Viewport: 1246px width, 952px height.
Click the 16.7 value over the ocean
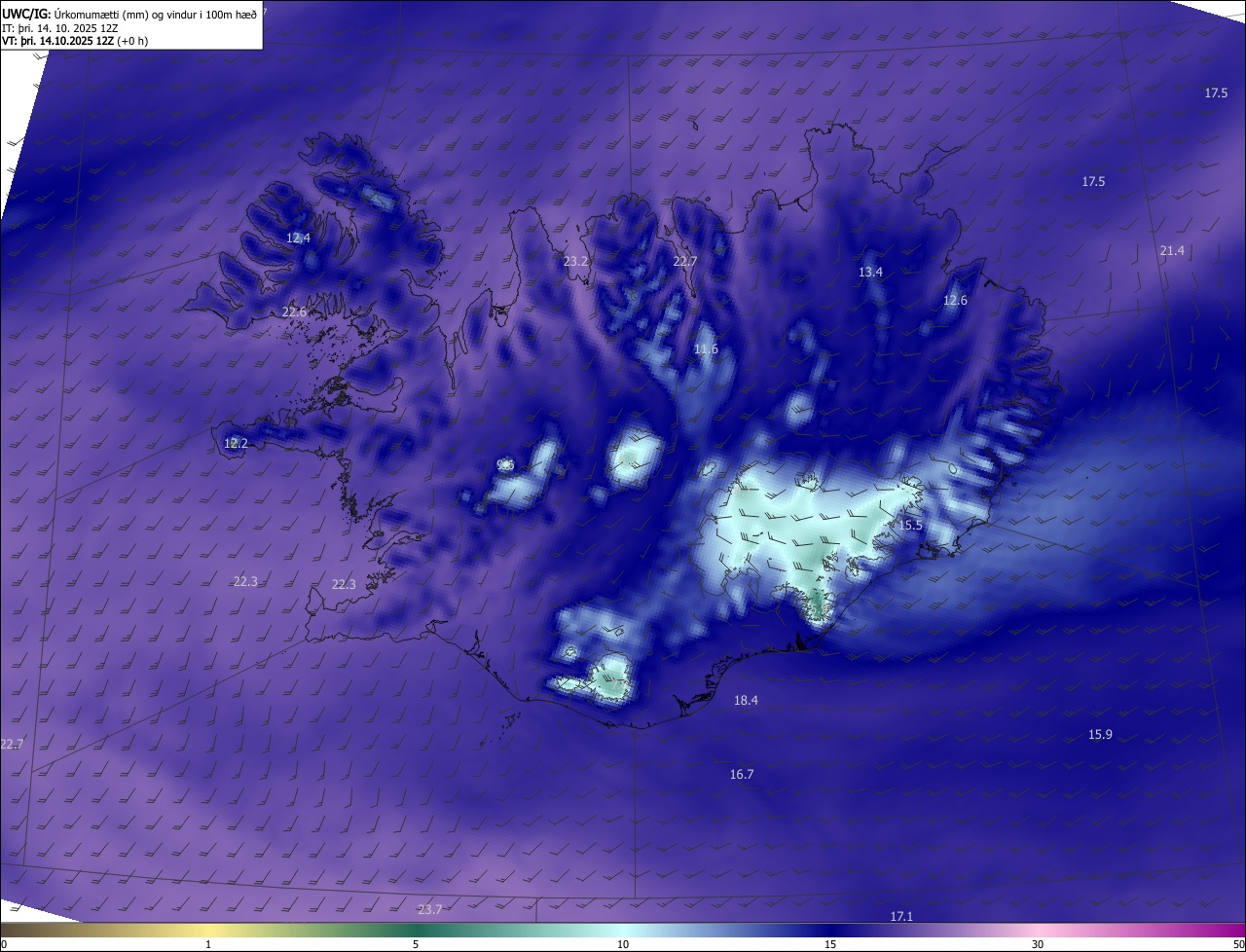point(742,775)
